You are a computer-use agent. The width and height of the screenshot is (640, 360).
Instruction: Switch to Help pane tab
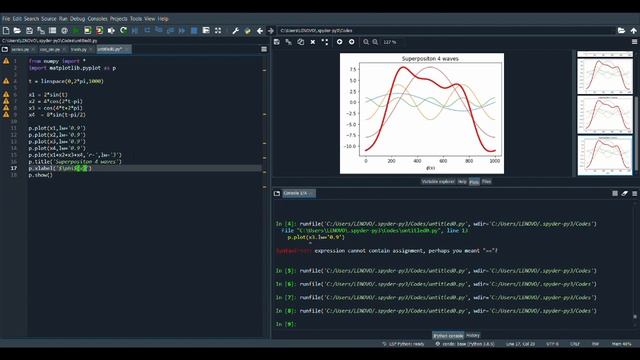pos(462,182)
